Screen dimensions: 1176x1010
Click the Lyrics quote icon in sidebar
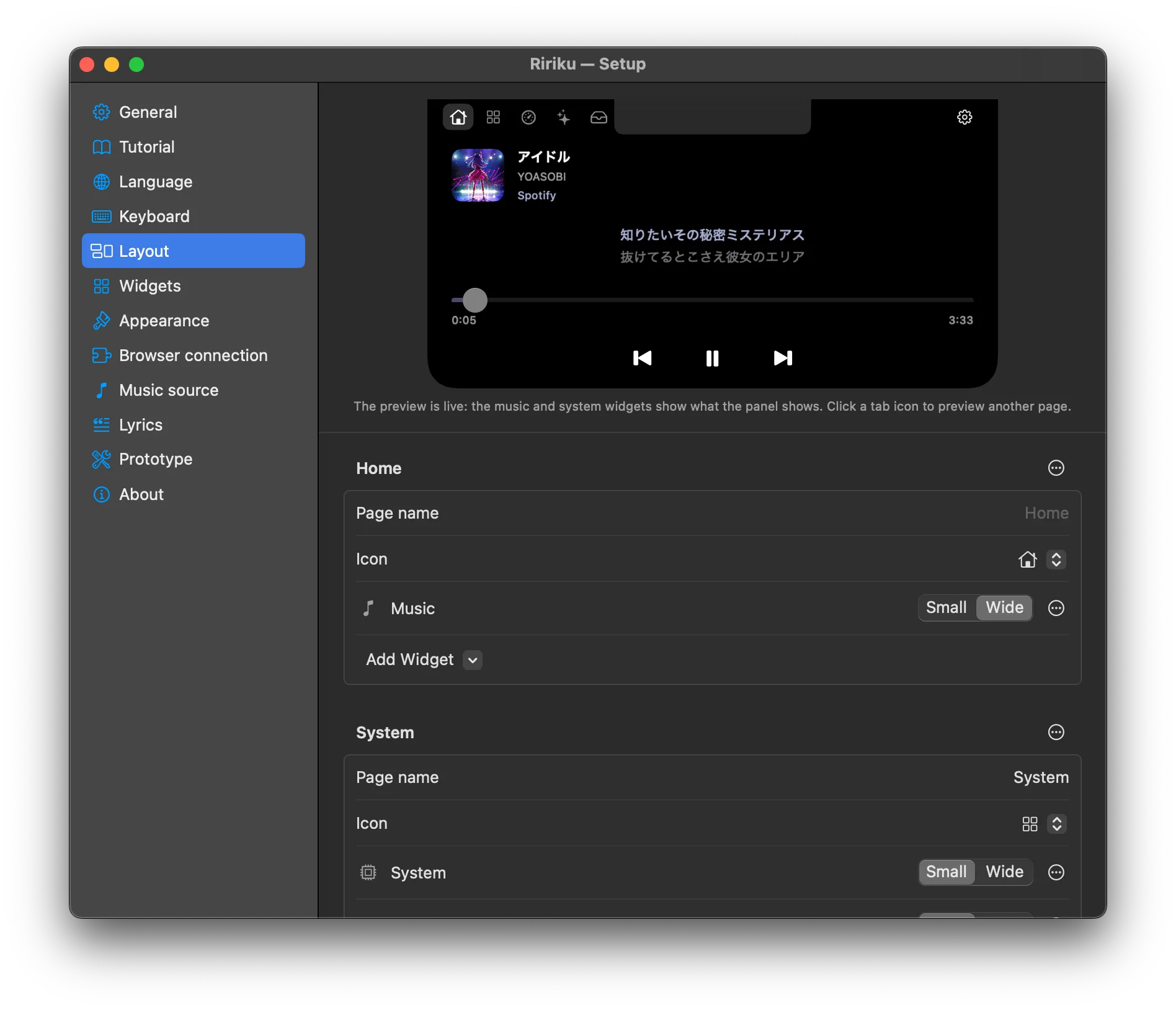(x=101, y=425)
